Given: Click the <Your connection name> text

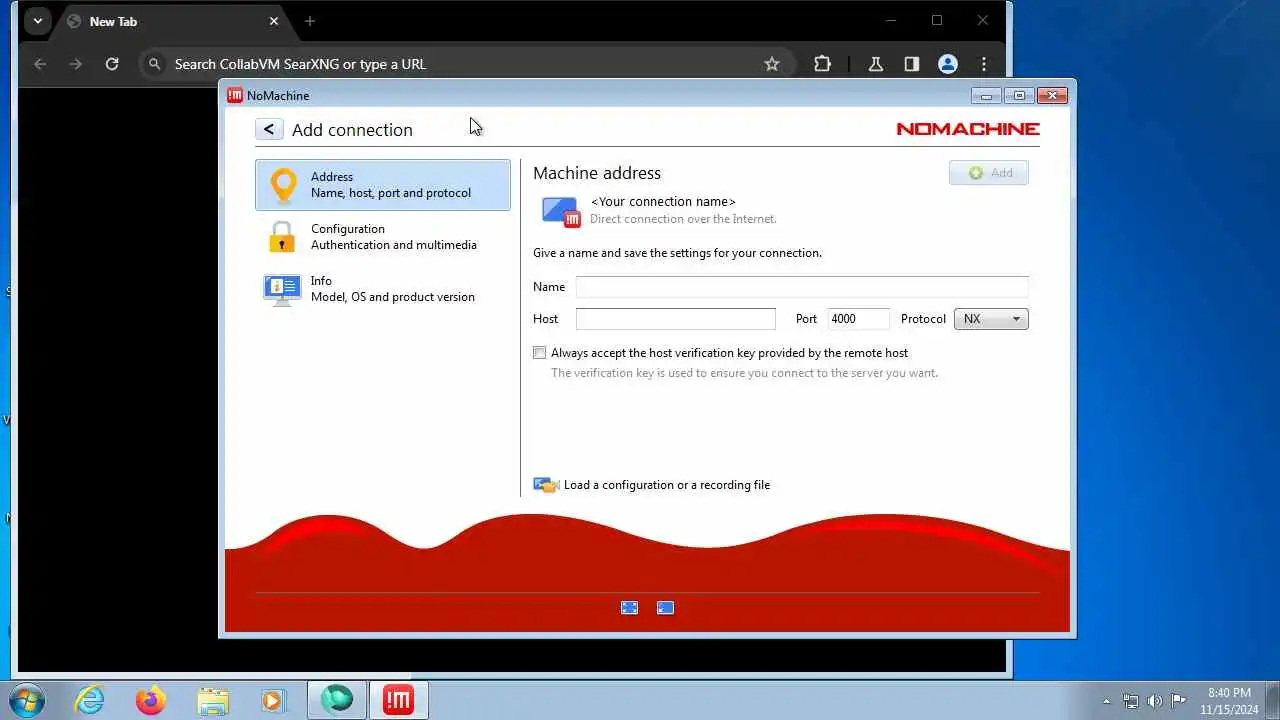Looking at the screenshot, I should coord(663,202).
